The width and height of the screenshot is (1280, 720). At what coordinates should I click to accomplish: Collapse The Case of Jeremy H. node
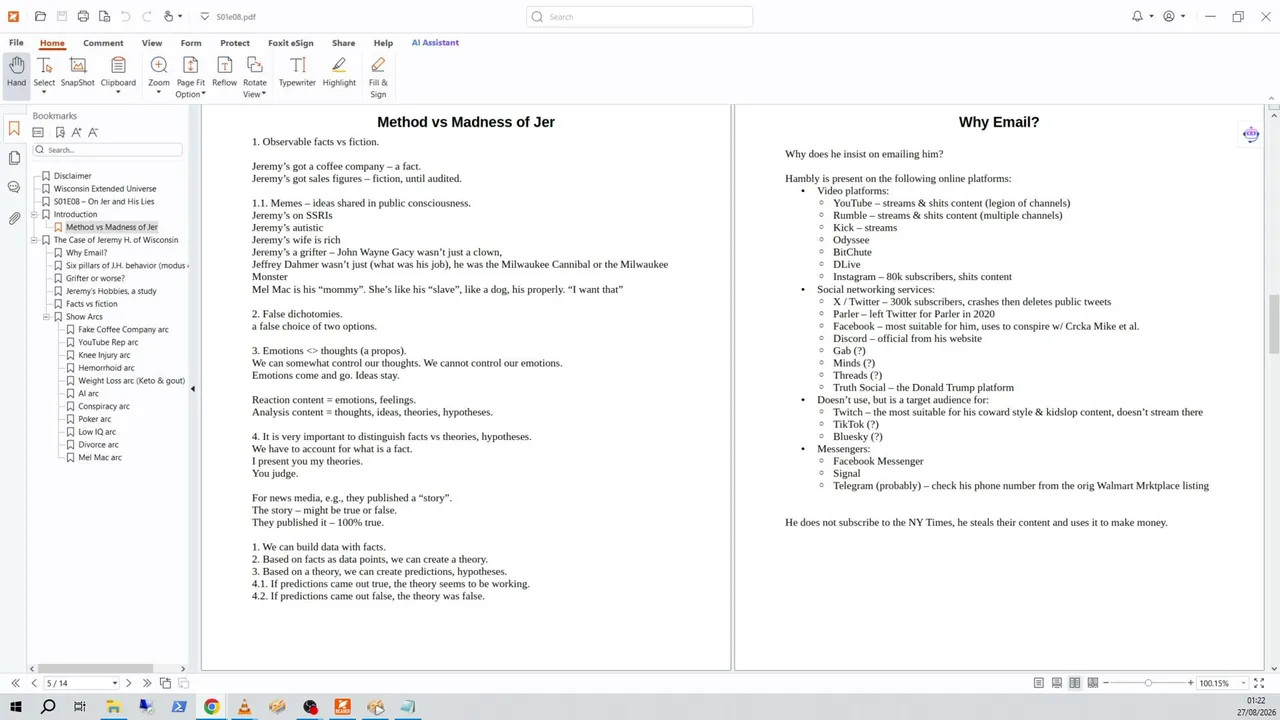tap(34, 240)
